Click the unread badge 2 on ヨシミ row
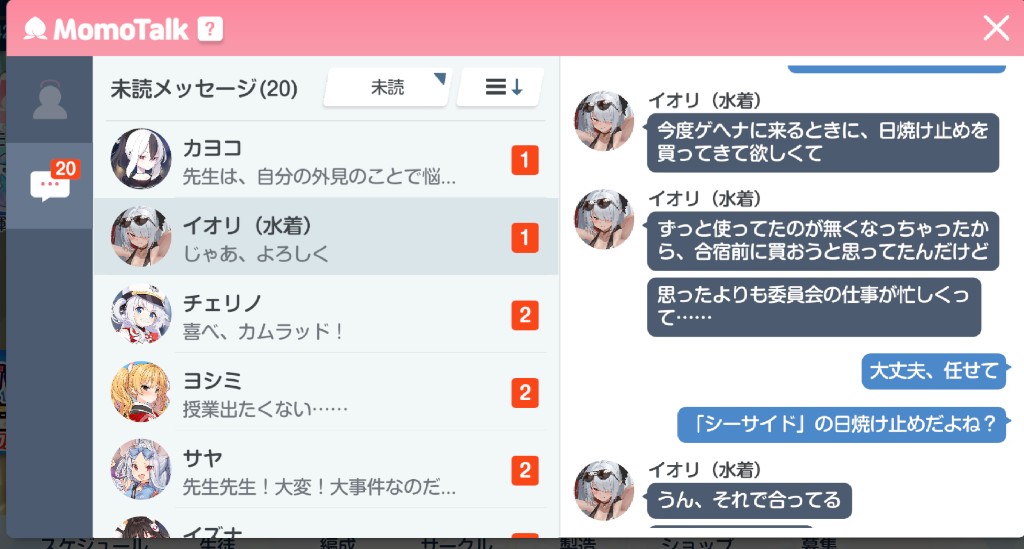 [x=525, y=393]
